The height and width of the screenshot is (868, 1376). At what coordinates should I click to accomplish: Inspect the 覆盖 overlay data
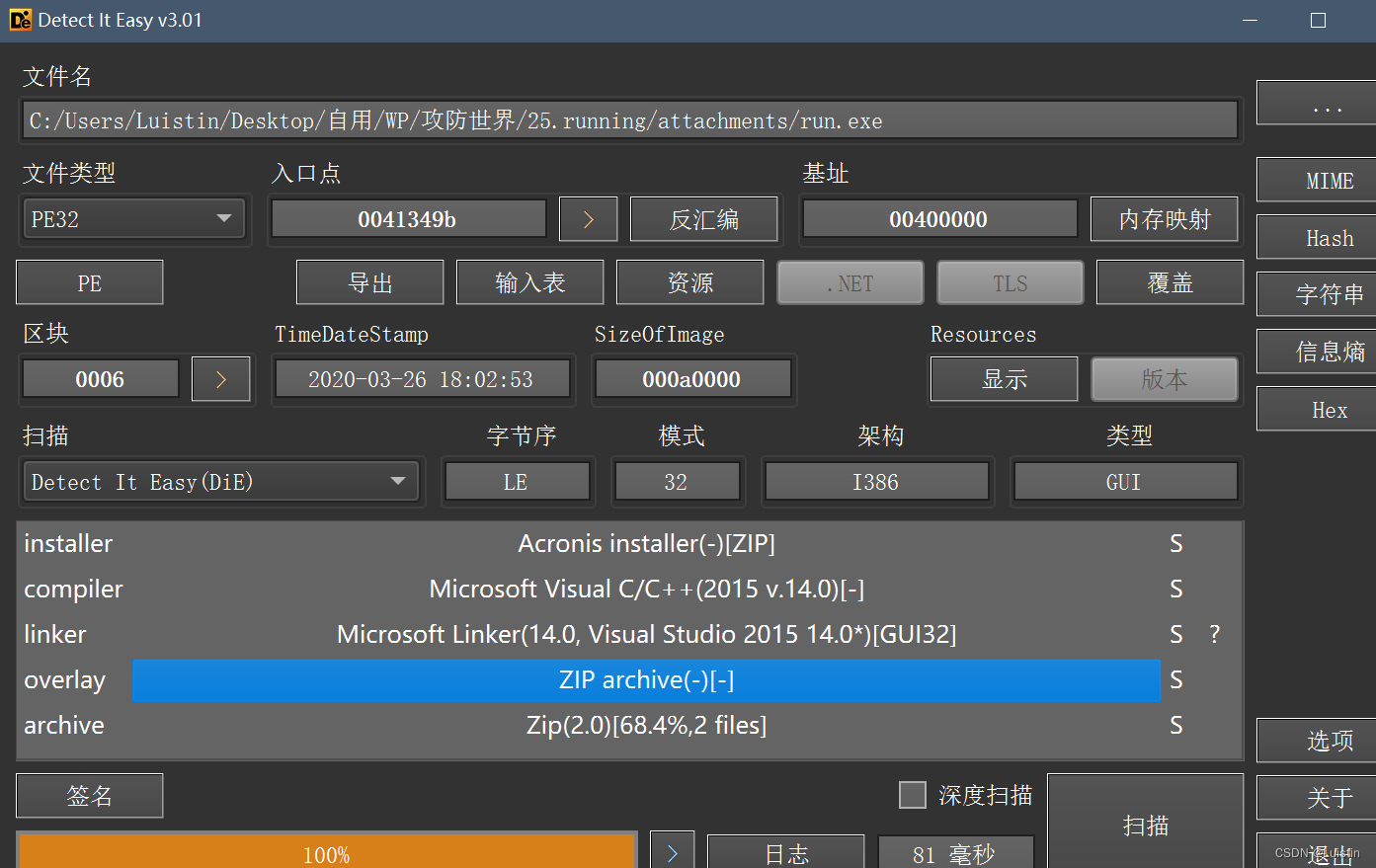coord(1170,281)
